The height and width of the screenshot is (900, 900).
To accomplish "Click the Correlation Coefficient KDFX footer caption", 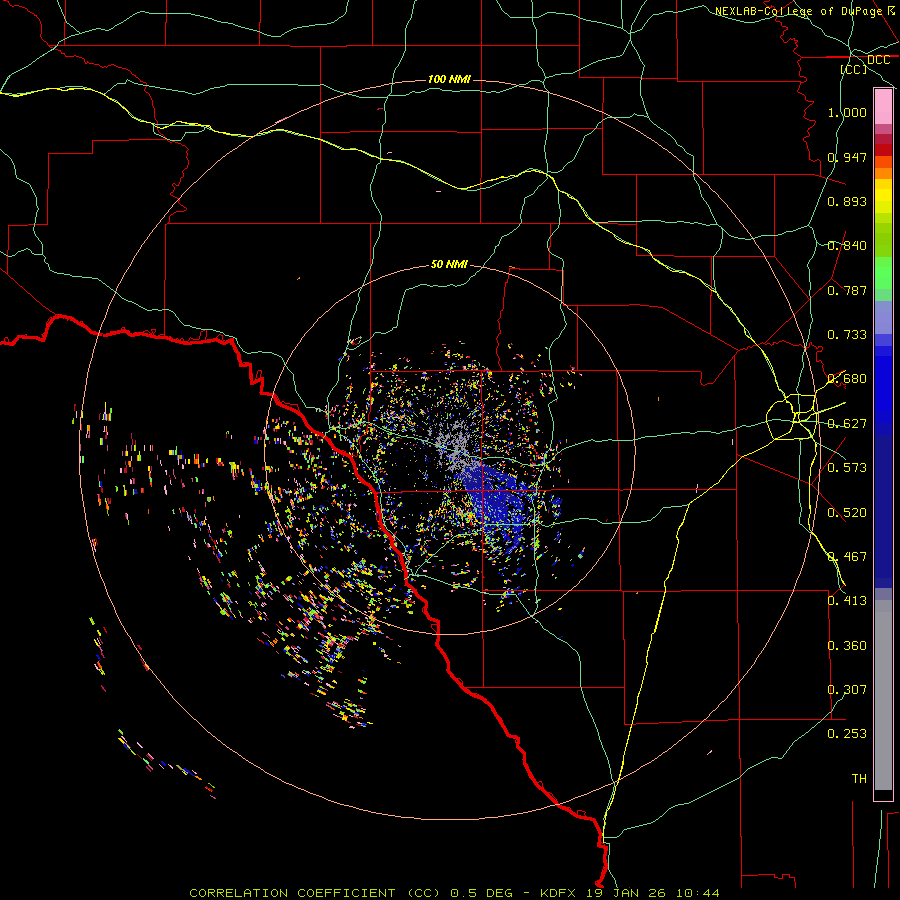I will point(454,893).
